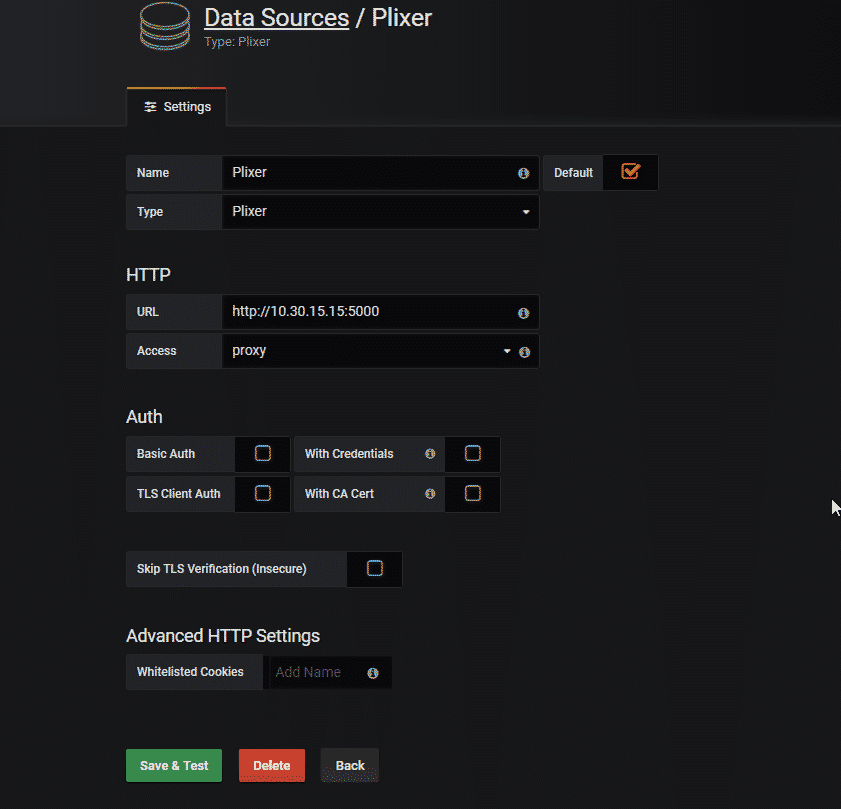
Task: Click the Whitelisted Cookies info icon
Action: pos(373,673)
